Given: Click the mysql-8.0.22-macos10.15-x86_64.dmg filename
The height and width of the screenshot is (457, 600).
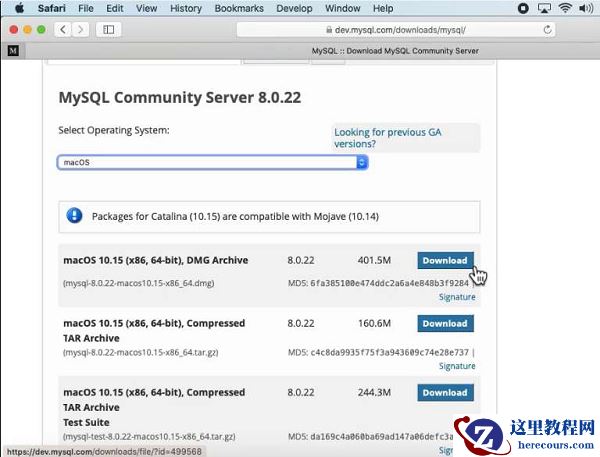Looking at the screenshot, I should point(139,283).
